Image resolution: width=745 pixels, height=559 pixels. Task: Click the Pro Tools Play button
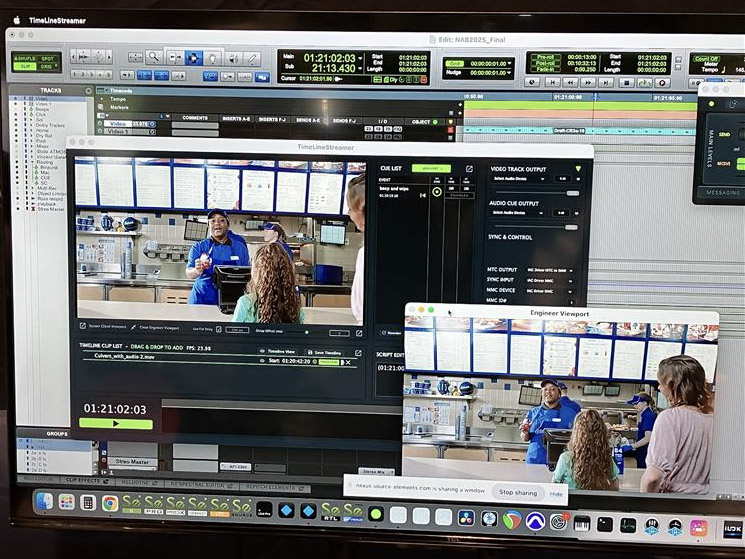point(644,83)
